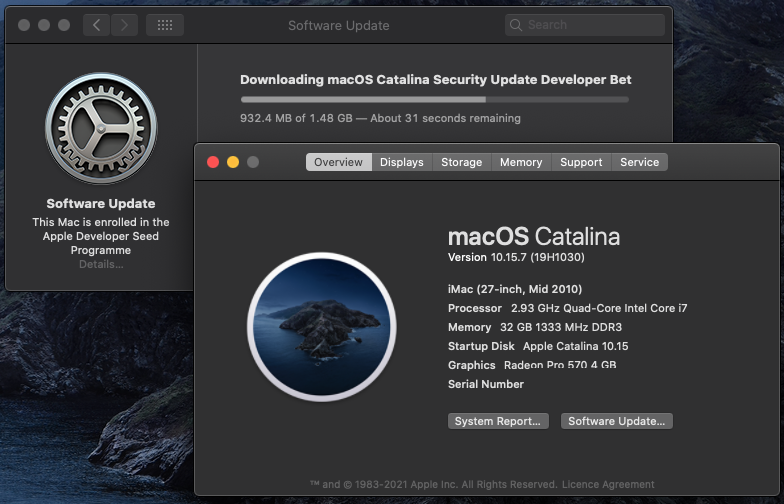Open the Memory tab
This screenshot has width=784, height=504.
coord(521,162)
